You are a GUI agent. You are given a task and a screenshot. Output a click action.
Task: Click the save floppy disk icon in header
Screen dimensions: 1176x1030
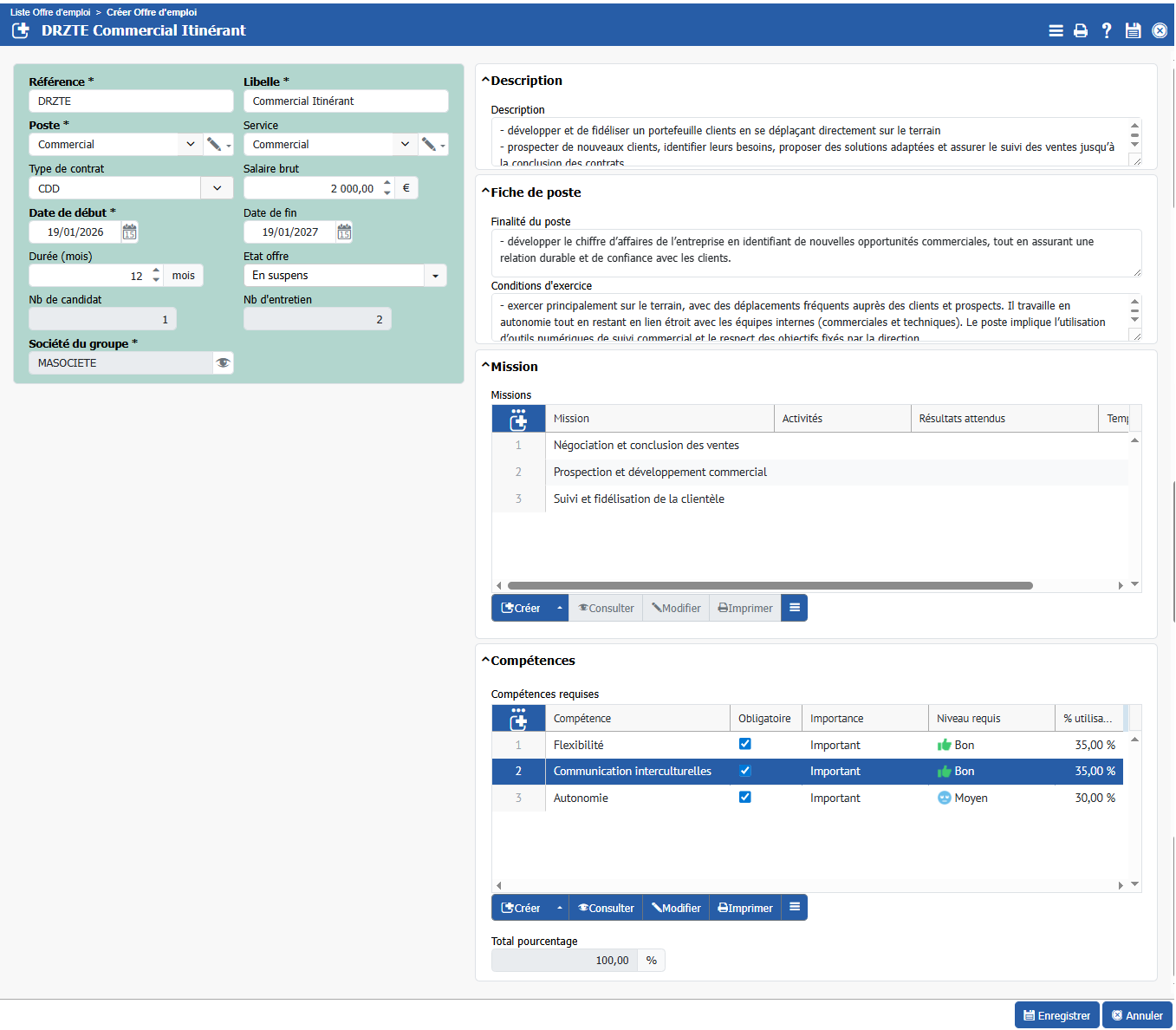click(x=1133, y=30)
